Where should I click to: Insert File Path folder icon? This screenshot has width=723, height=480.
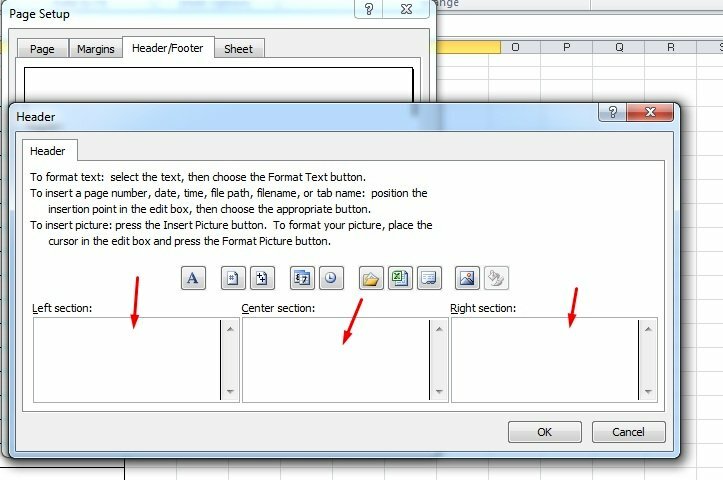371,279
